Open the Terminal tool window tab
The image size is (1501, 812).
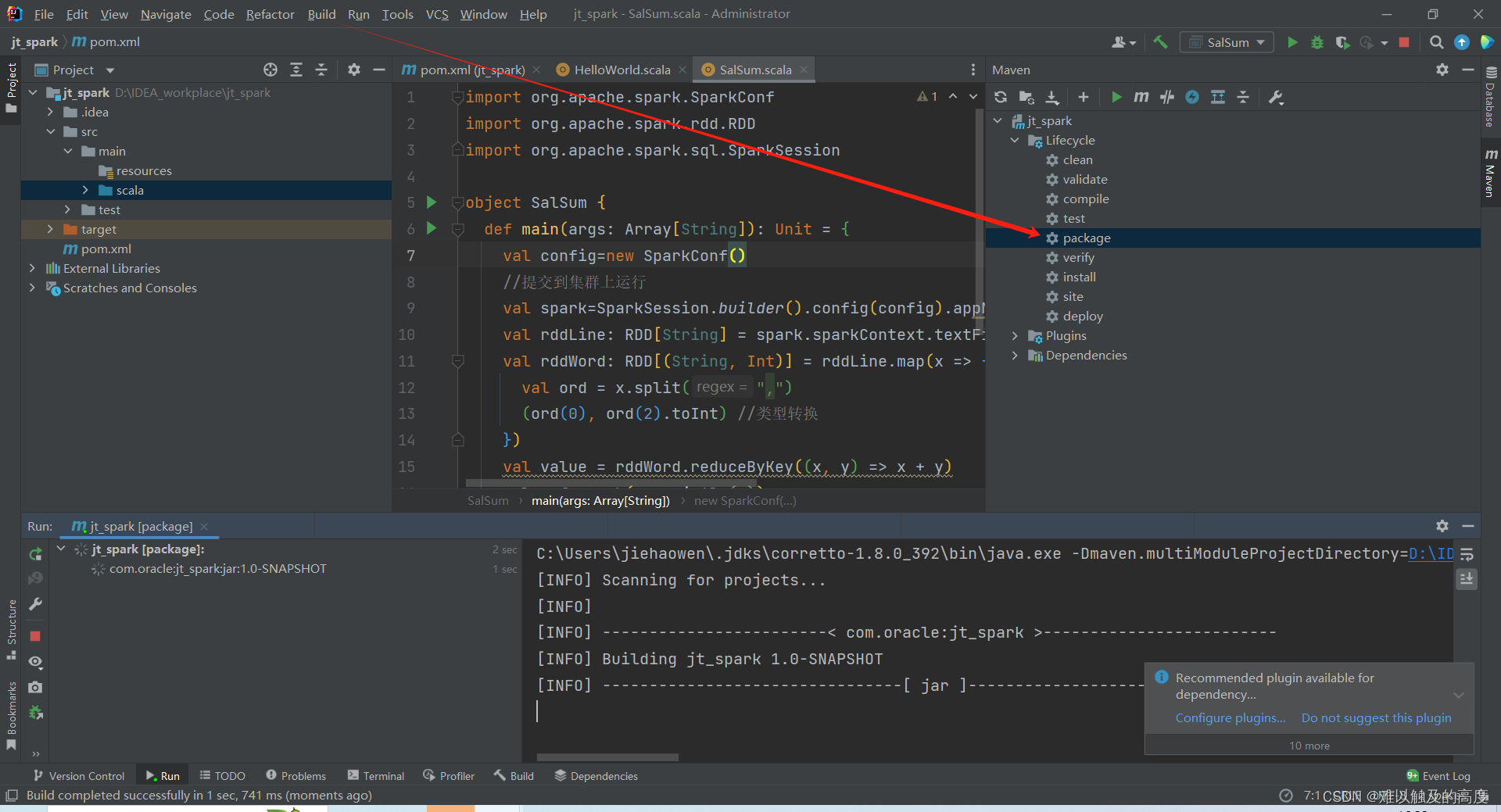[x=375, y=775]
